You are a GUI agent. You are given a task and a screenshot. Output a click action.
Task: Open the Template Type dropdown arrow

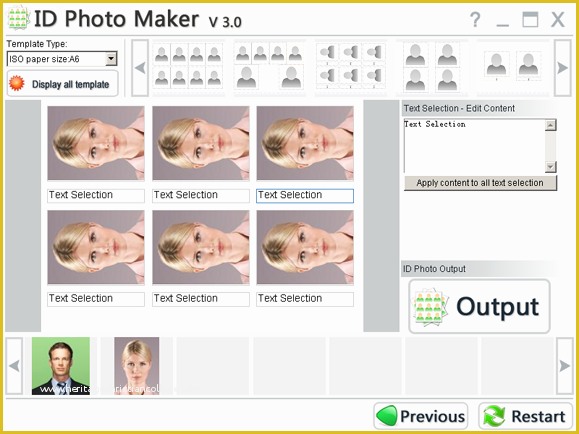pos(111,59)
